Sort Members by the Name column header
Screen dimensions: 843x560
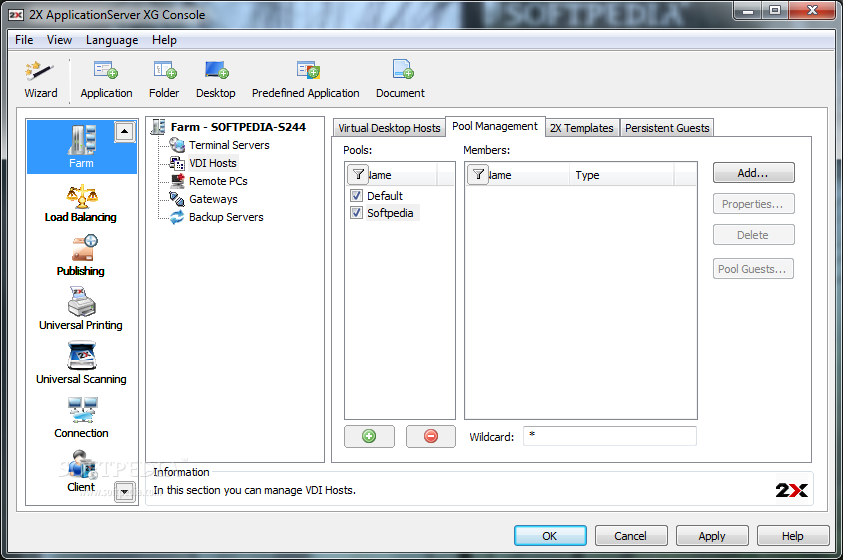coord(518,175)
